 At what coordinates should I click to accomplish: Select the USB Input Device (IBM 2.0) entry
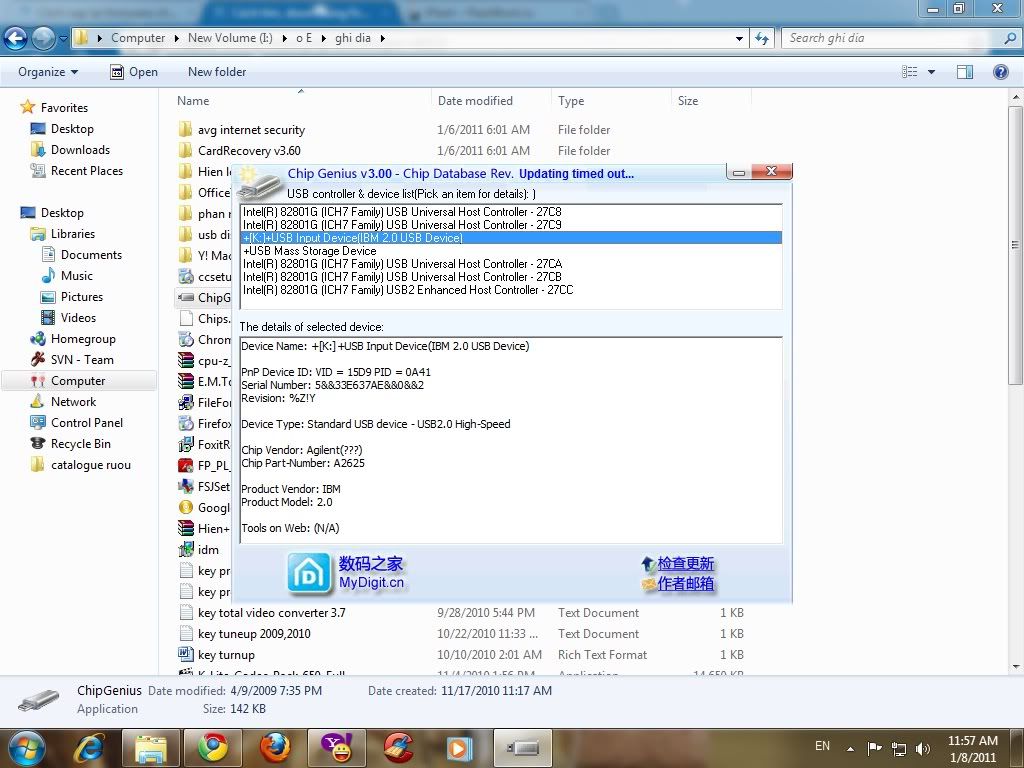(511, 238)
